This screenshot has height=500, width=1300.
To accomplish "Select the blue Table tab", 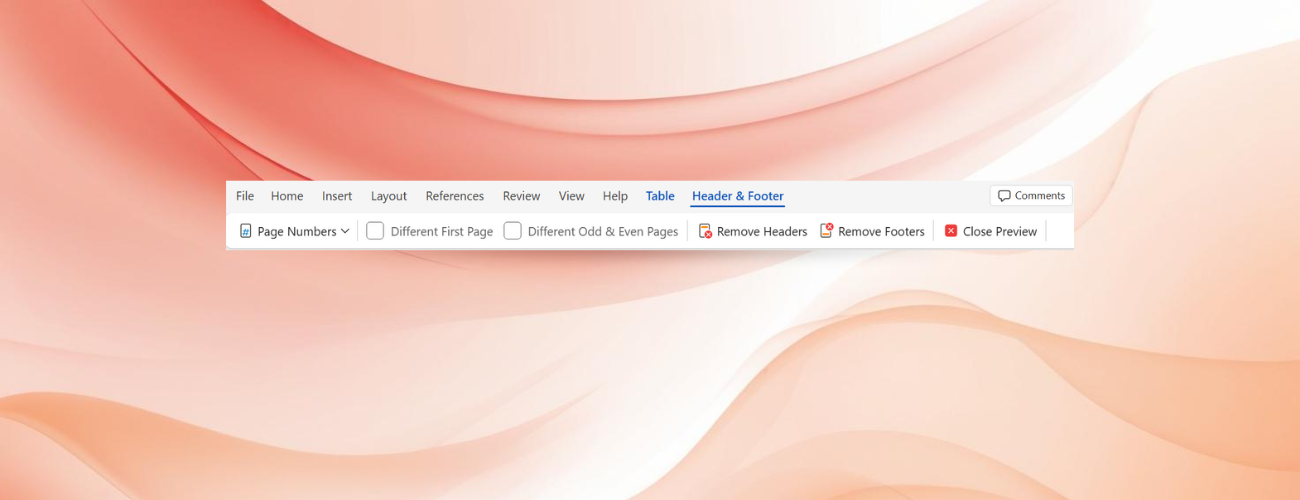I will pyautogui.click(x=660, y=196).
